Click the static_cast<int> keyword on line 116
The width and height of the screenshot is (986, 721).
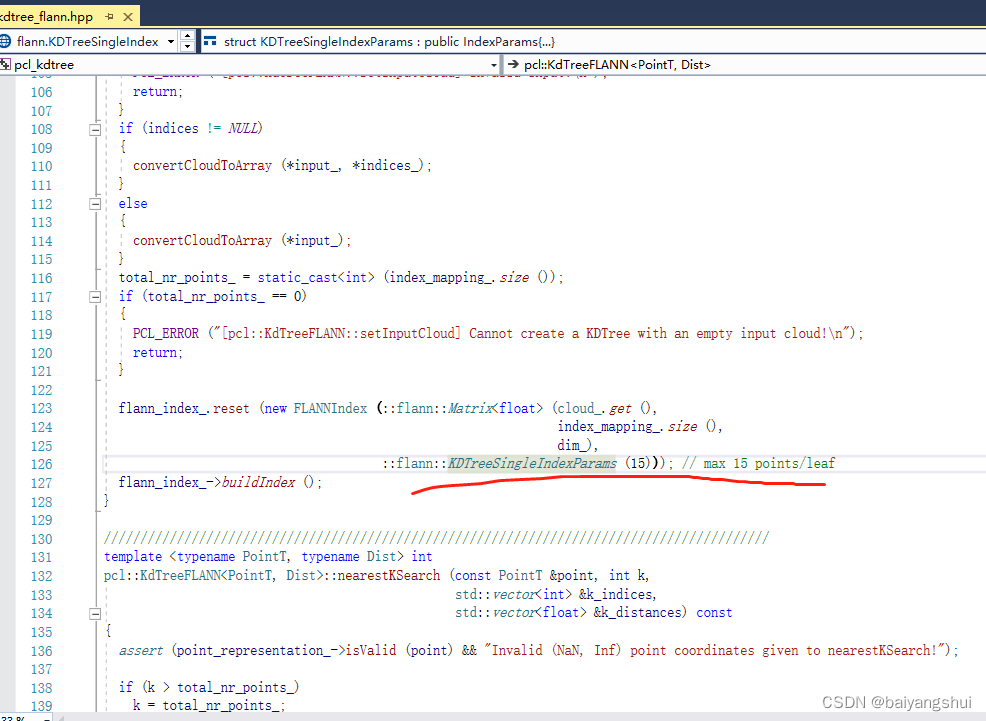(316, 278)
